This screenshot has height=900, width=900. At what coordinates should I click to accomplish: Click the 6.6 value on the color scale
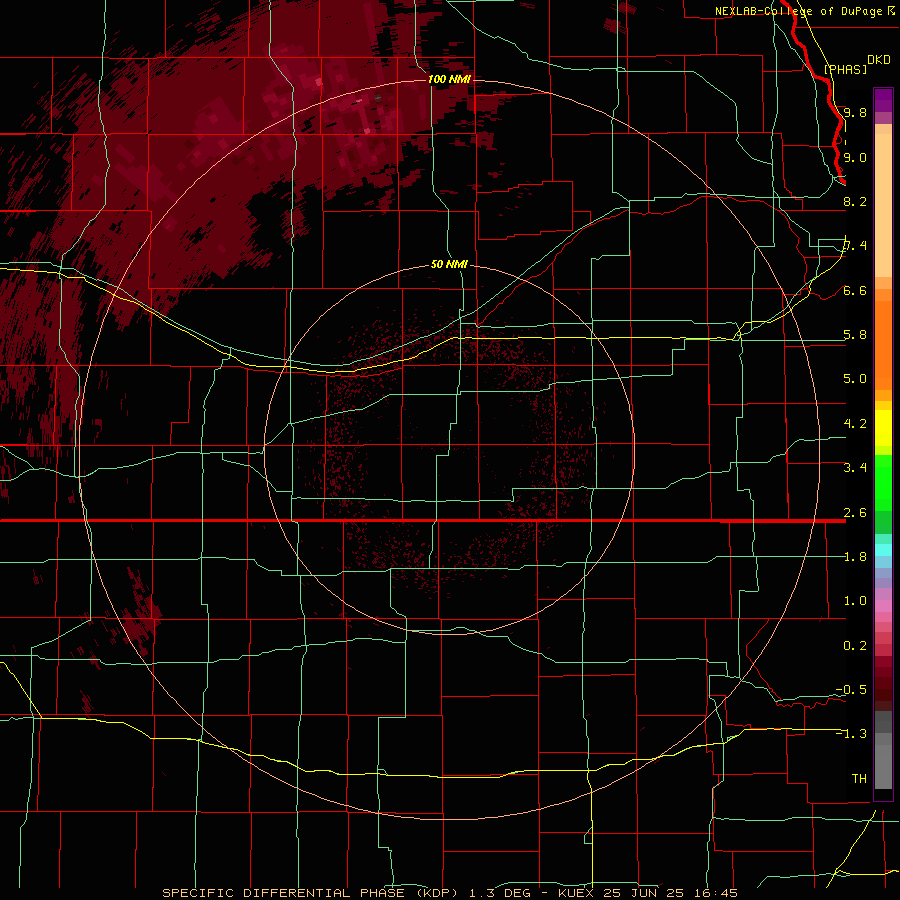point(855,290)
